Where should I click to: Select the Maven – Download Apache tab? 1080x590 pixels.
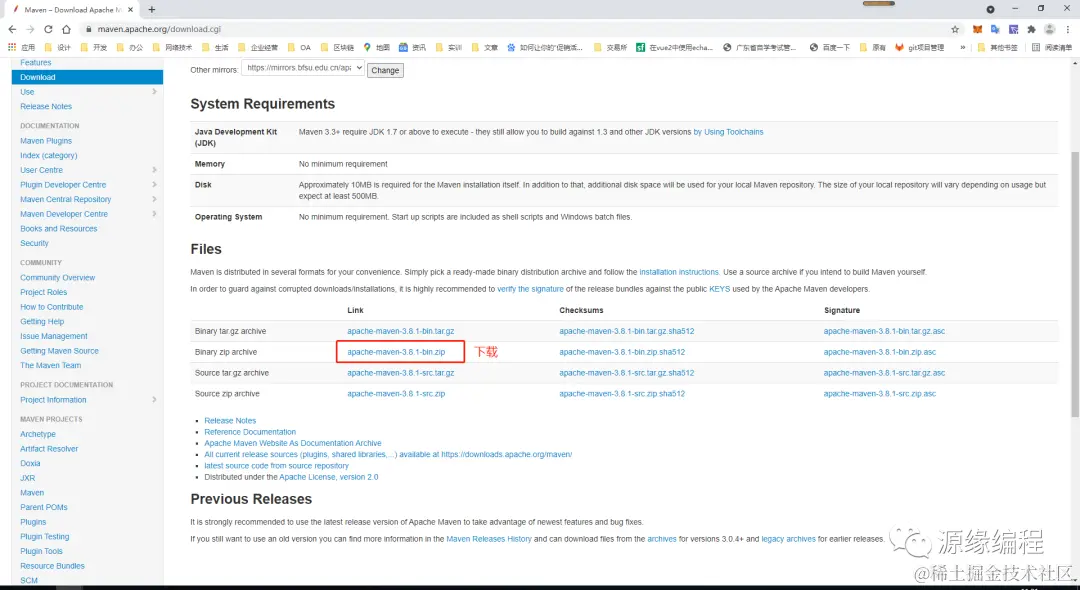(x=70, y=10)
